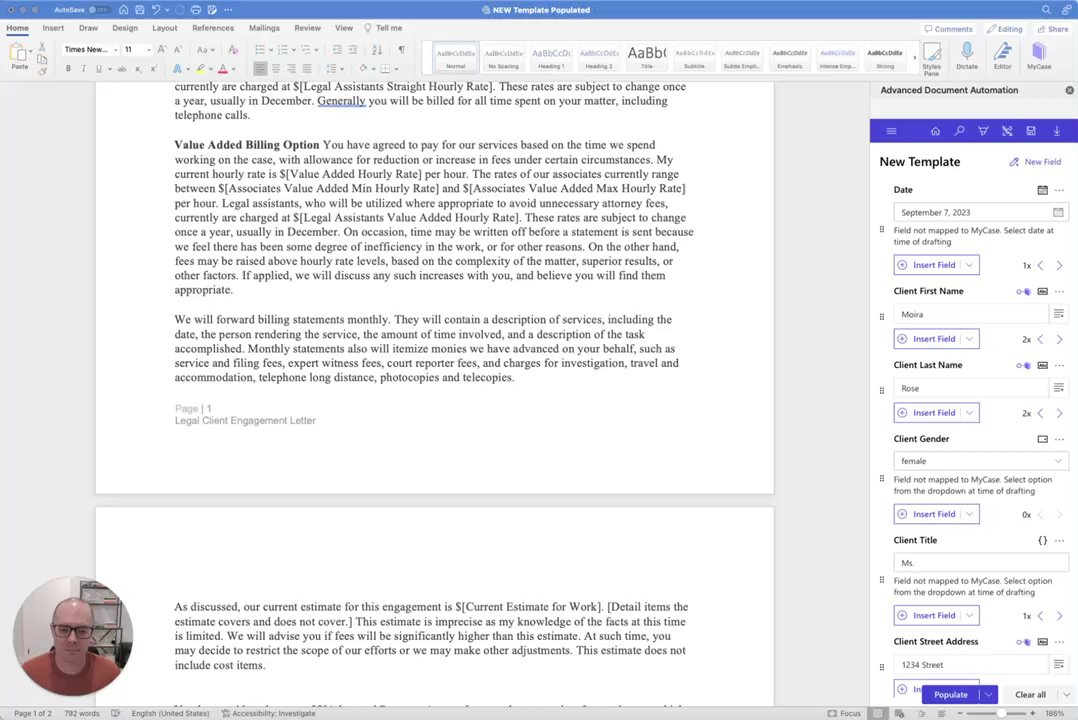Open the Styles Pane
Viewport: 1078px width, 720px height.
932,57
